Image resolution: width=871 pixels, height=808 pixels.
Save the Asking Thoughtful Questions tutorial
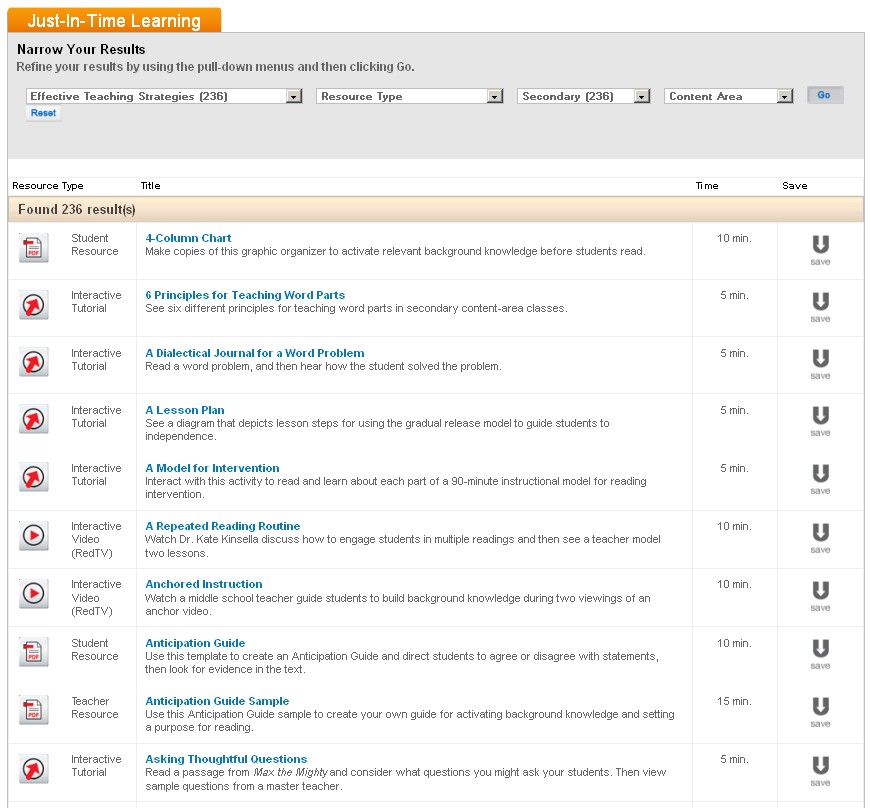coord(820,769)
